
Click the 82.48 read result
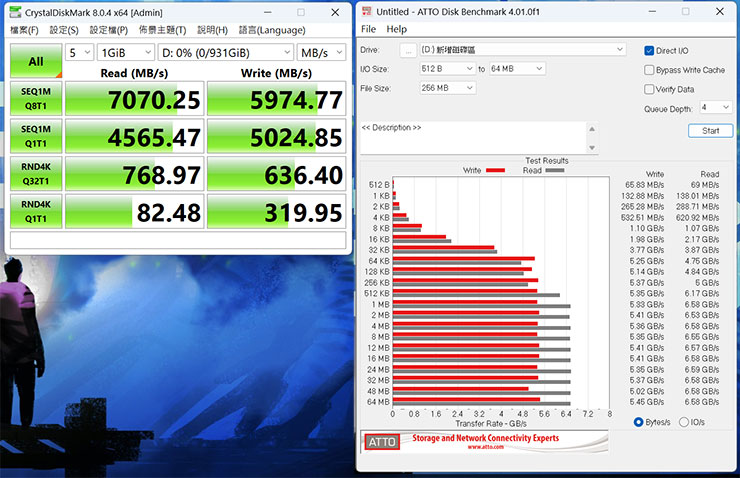(135, 212)
